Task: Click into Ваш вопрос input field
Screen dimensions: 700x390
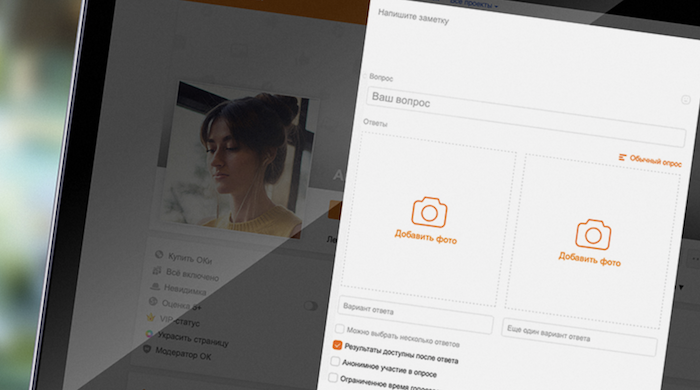Action: coord(526,117)
